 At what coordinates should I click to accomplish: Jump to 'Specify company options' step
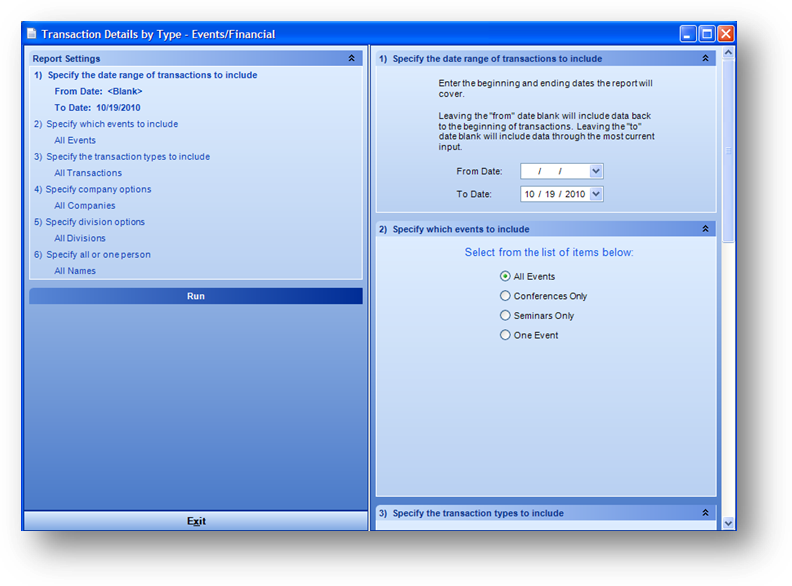96,189
